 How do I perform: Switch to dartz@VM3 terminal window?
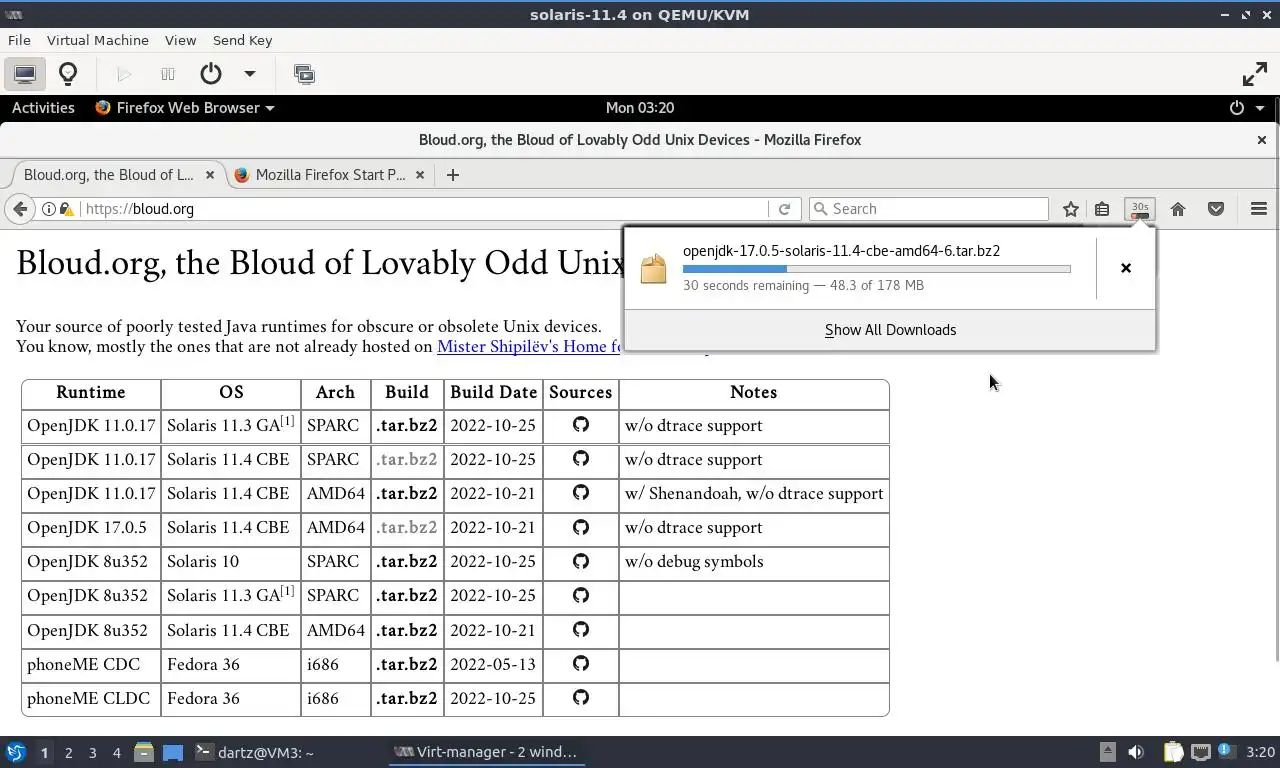pos(254,752)
